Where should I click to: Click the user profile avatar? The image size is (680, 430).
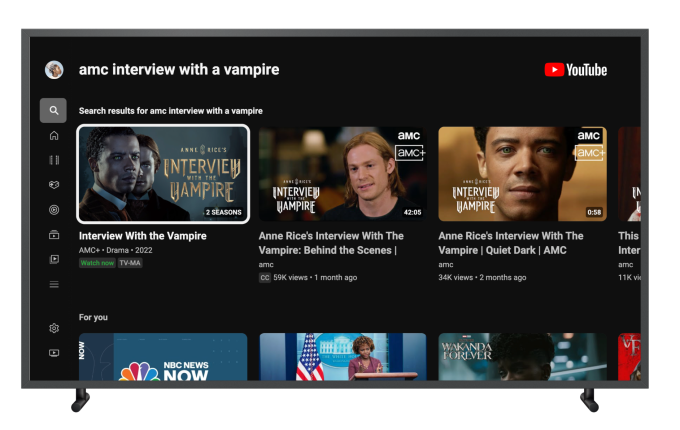(54, 70)
